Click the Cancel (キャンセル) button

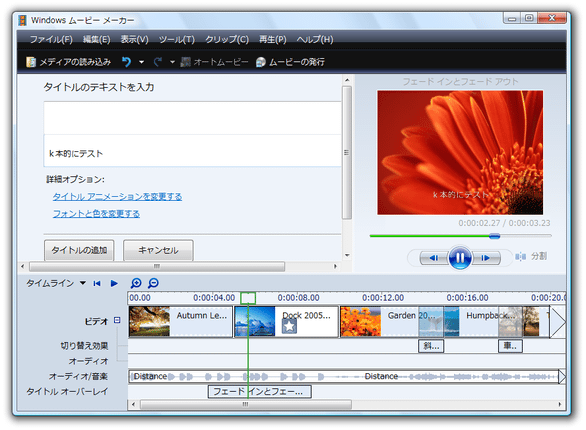[158, 250]
